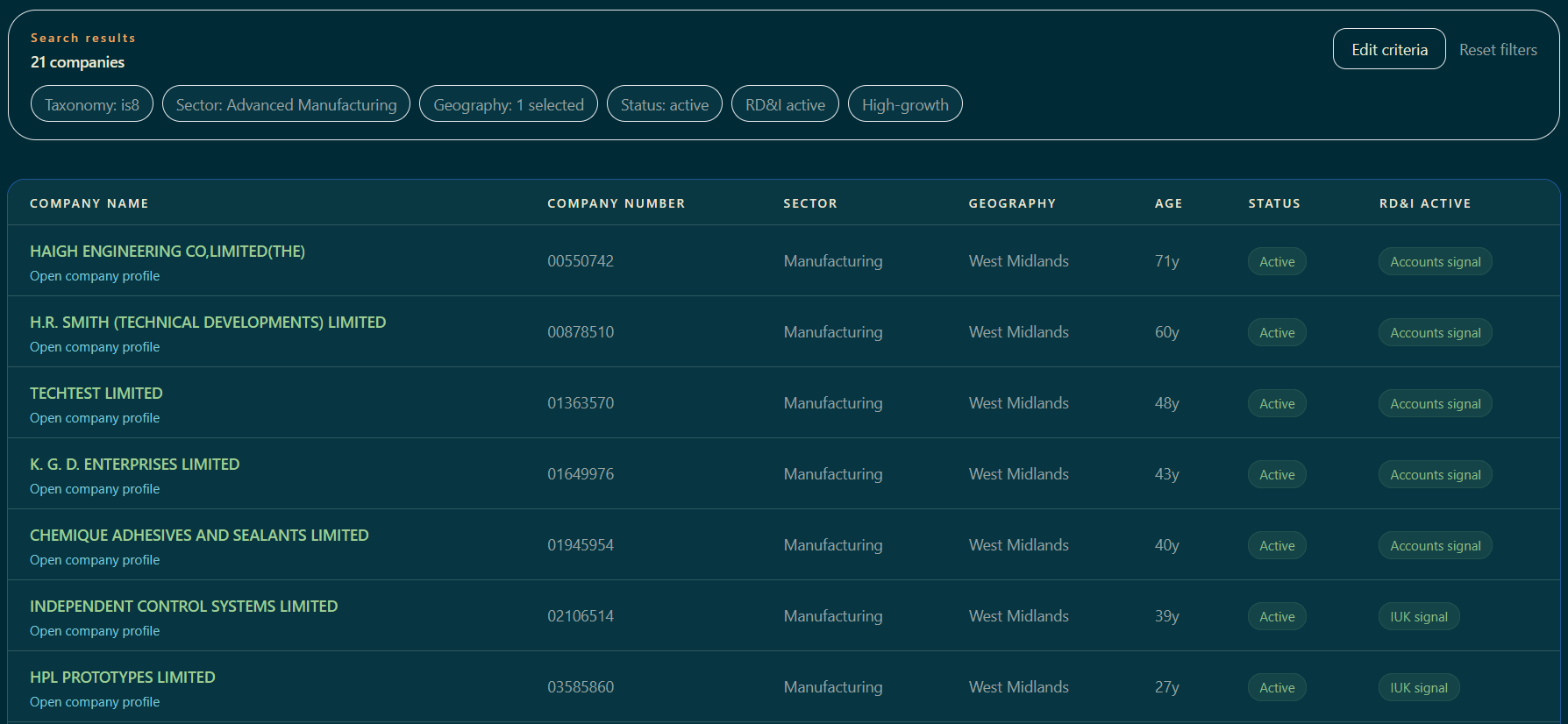Select company number 00878510

[581, 332]
